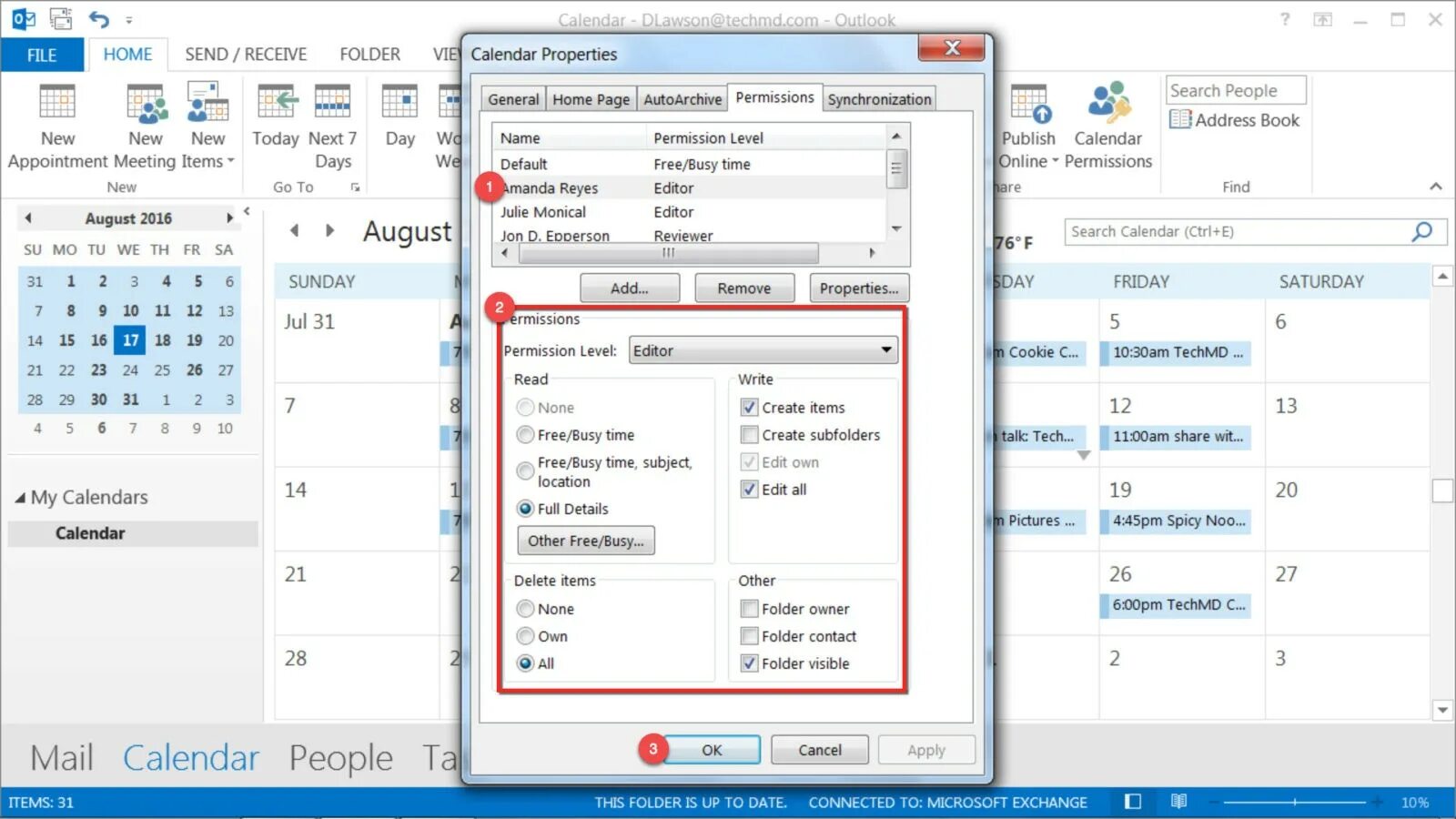Open the Home Page properties tab
This screenshot has height=819, width=1456.
tap(591, 99)
